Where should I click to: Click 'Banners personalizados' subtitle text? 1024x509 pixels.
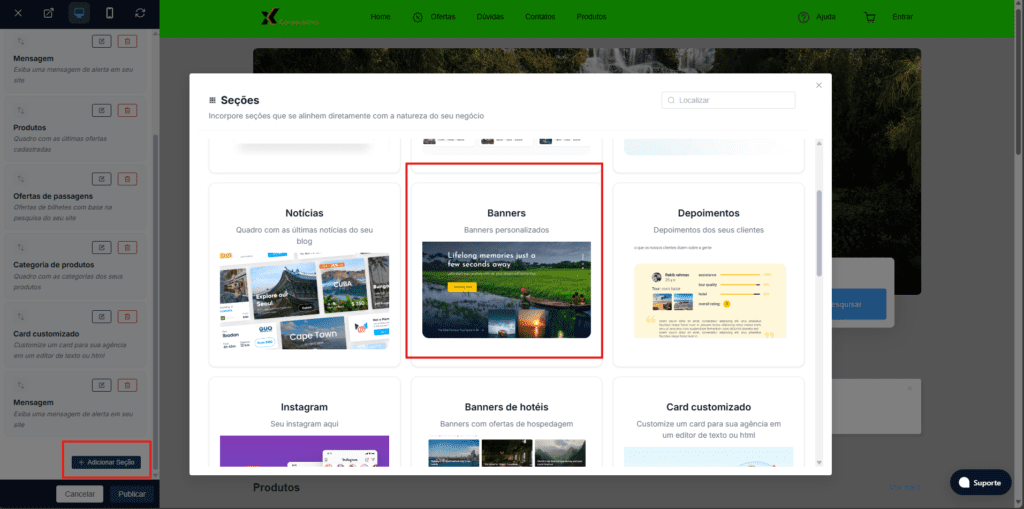[x=507, y=230]
